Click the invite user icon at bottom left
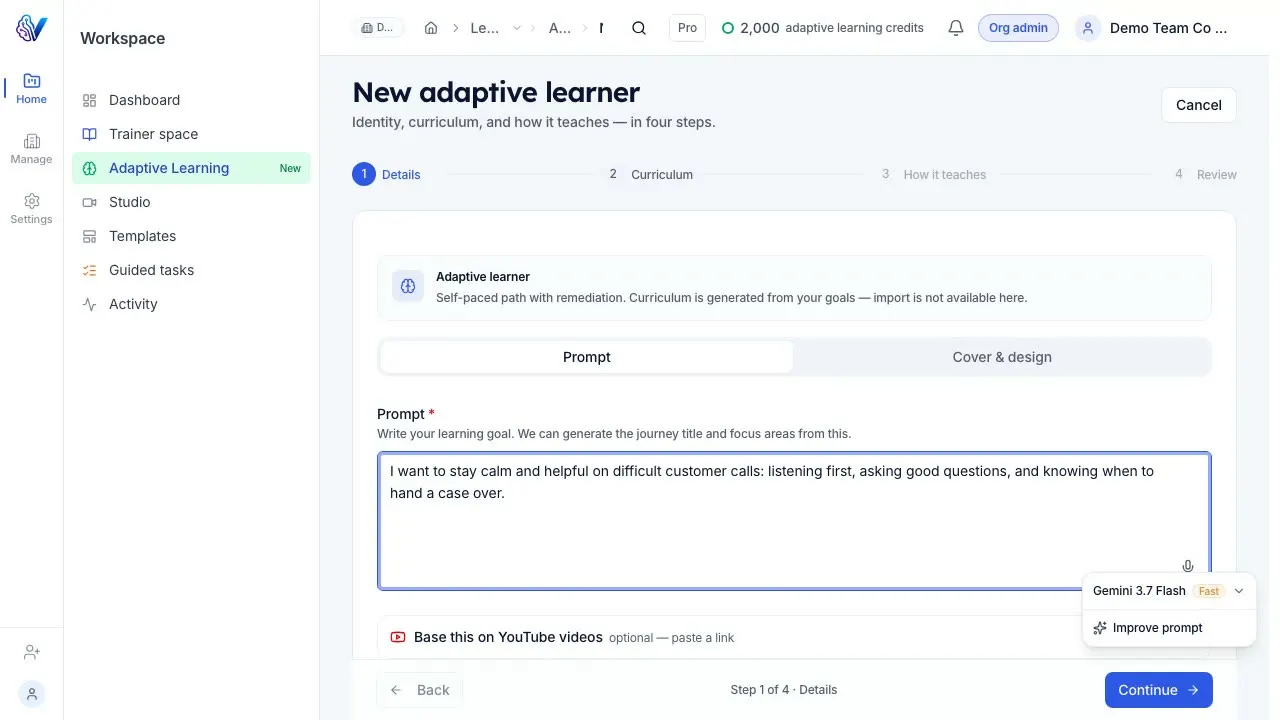Viewport: 1280px width, 720px height. [31, 652]
